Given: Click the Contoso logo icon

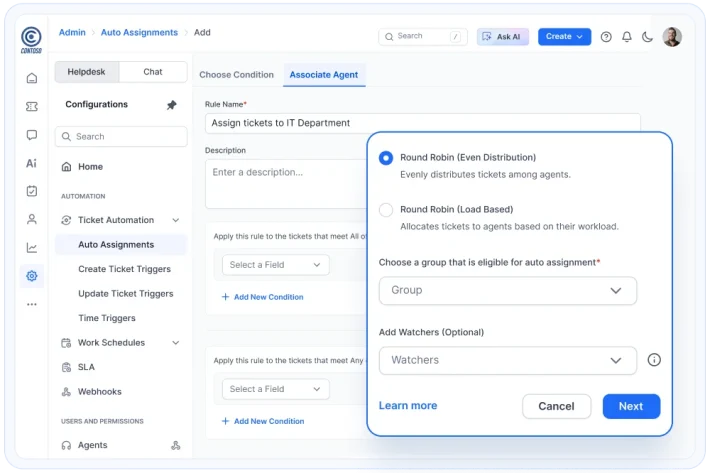Looking at the screenshot, I should (x=31, y=39).
